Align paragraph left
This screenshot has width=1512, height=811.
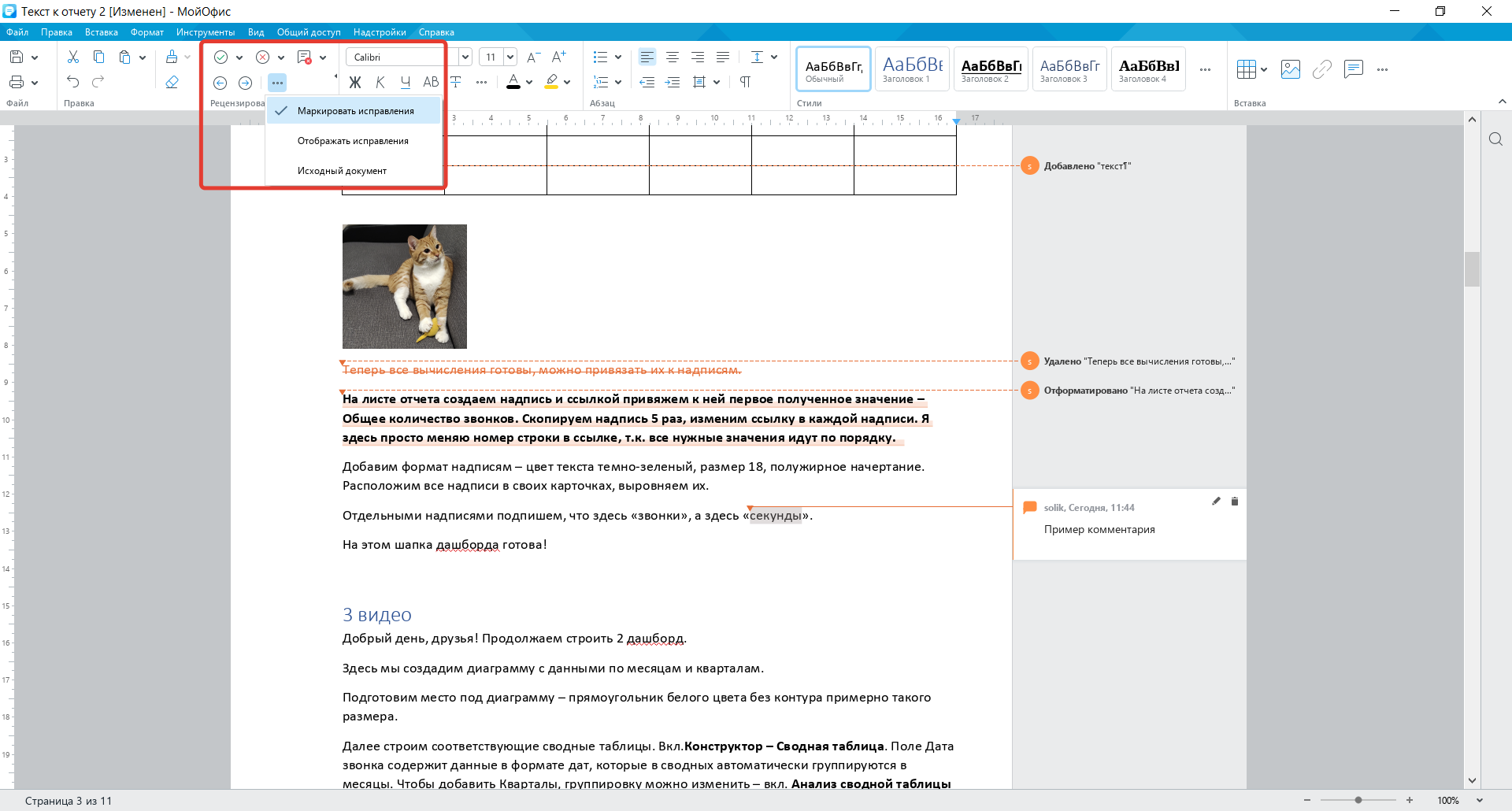(647, 57)
